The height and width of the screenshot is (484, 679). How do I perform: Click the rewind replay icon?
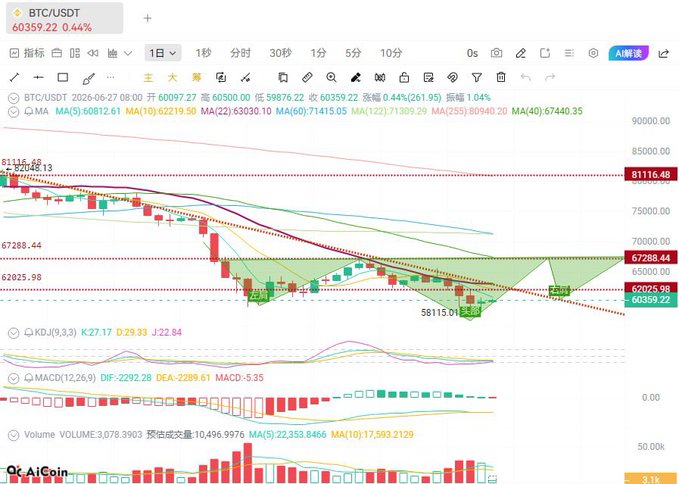click(x=93, y=53)
